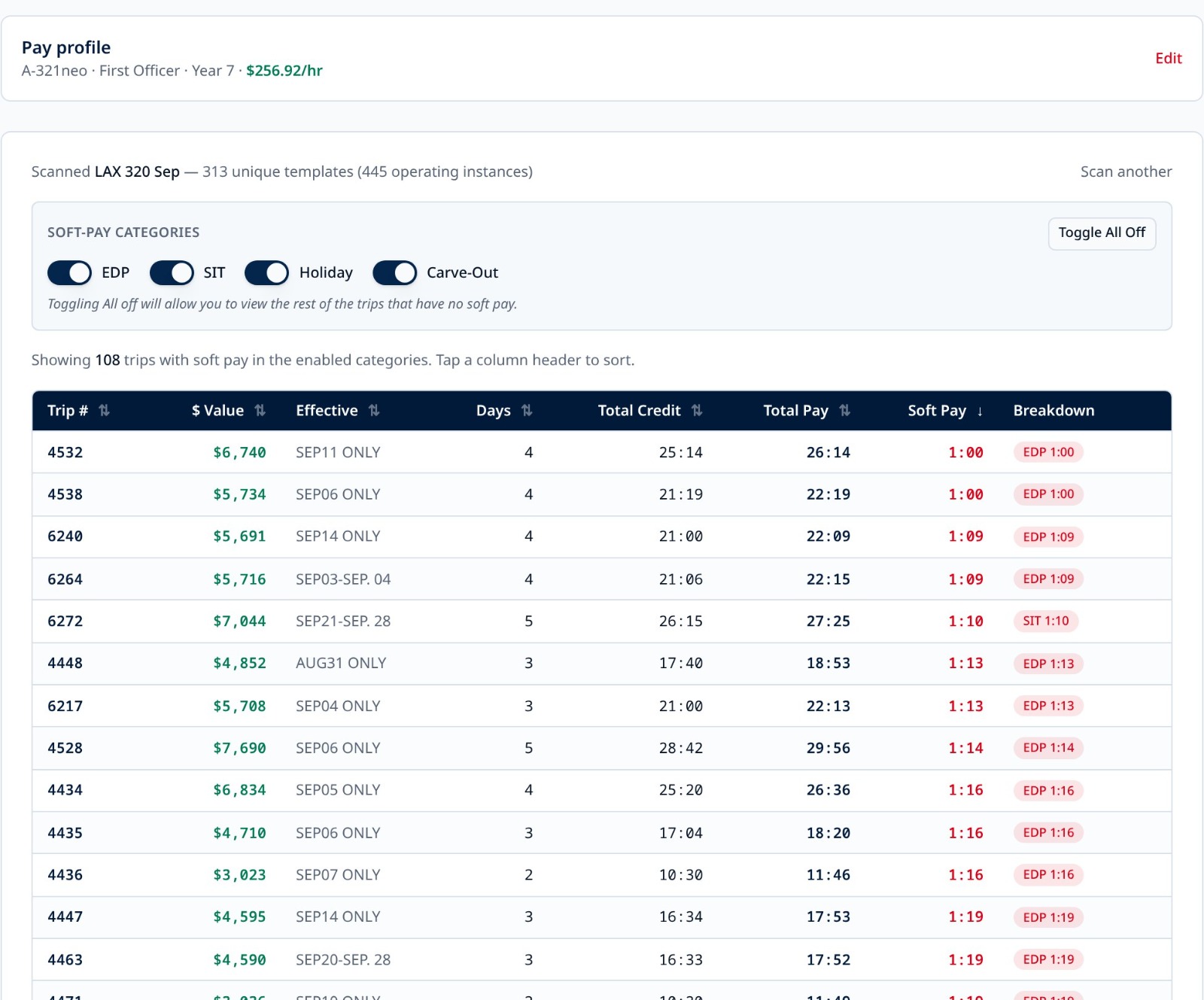
Task: Click the SEP03-SEP. 04 effective date
Action: [343, 579]
